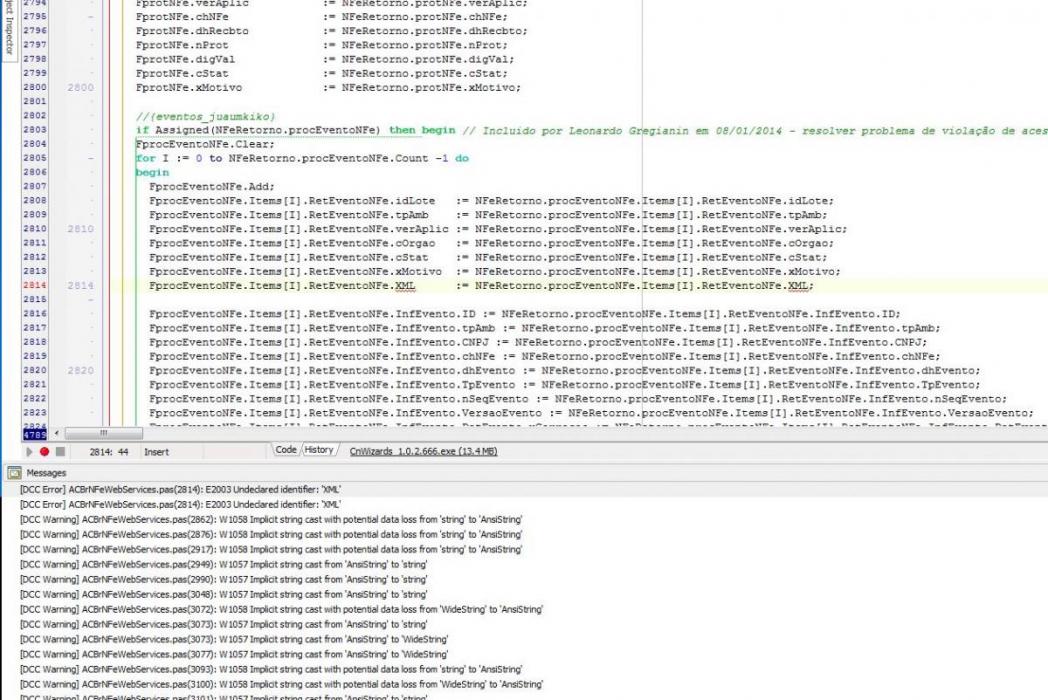Image resolution: width=1048 pixels, height=700 pixels.
Task: Click line number 2803 in the gutter
Action: click(35, 130)
